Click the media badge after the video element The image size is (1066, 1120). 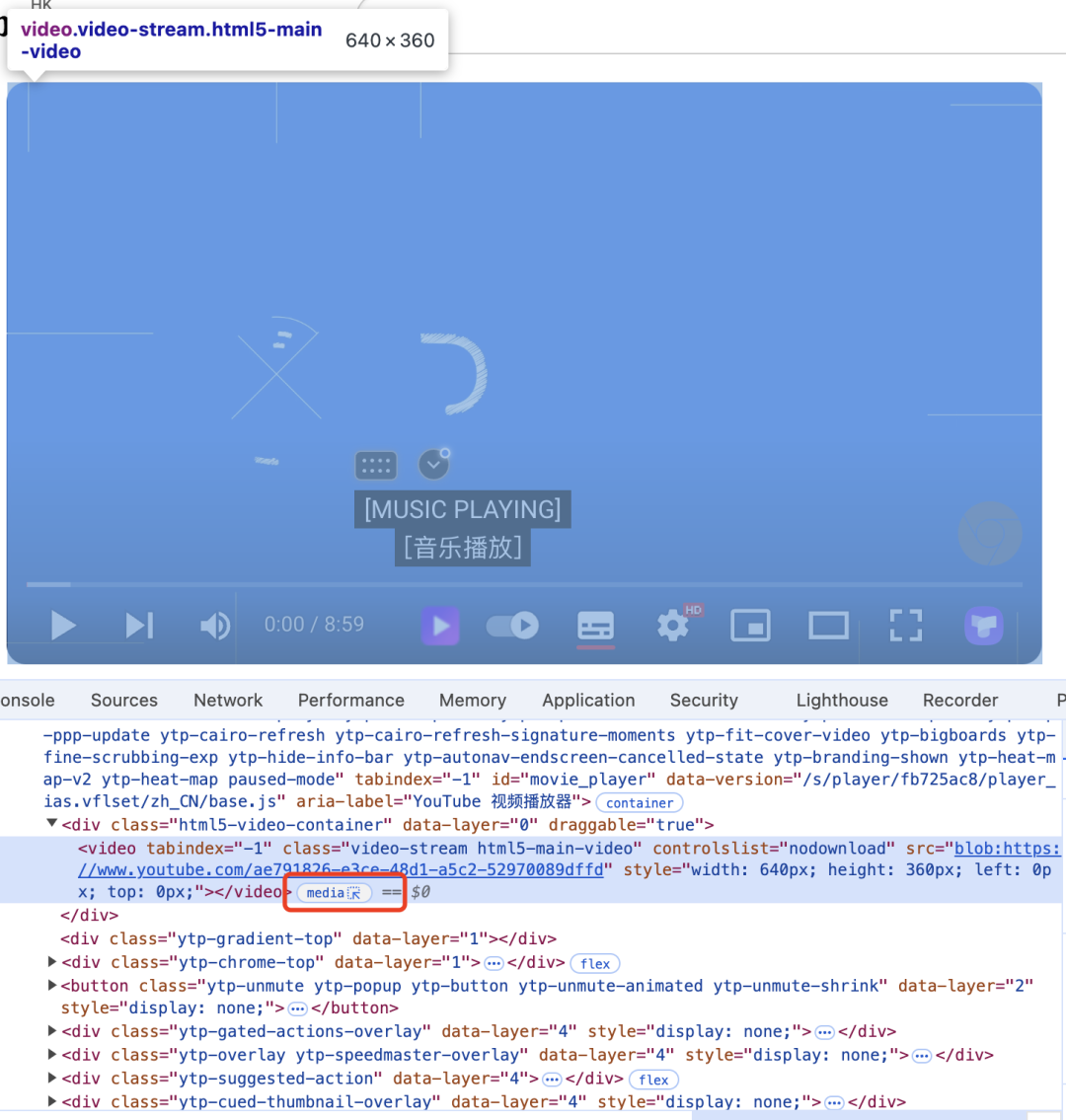(334, 893)
